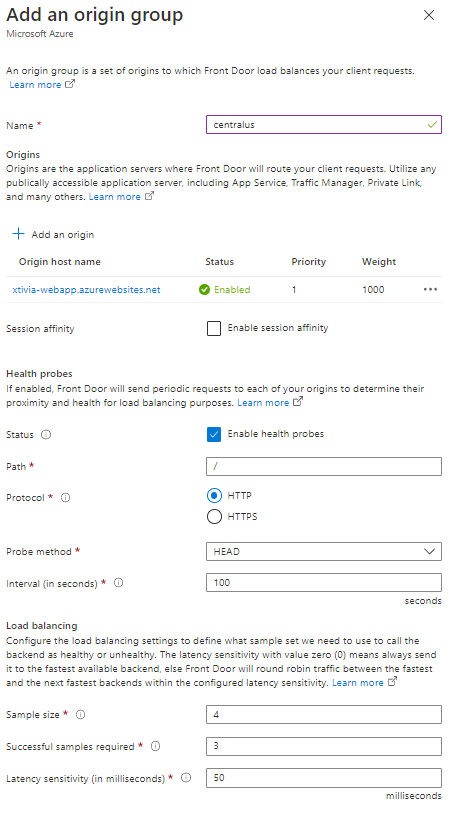453x829 pixels.
Task: Click the Load balancing heading
Action: (x=42, y=625)
